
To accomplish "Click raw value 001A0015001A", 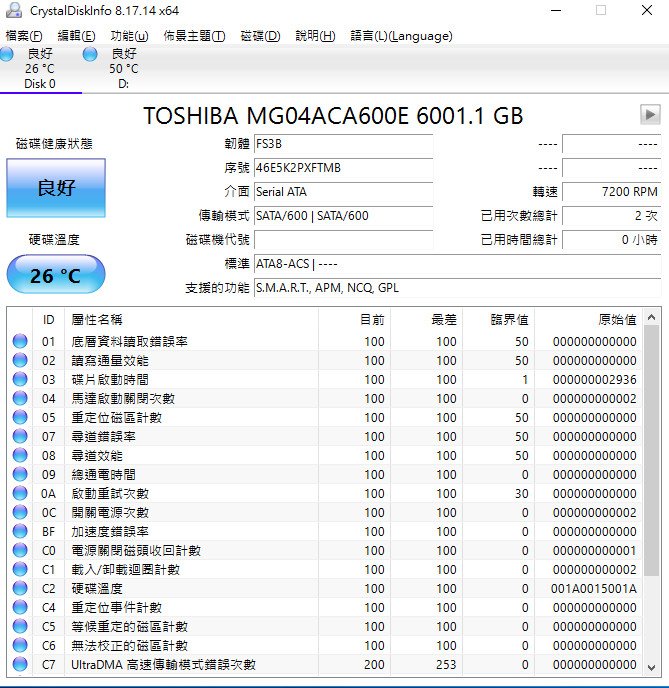I will [594, 588].
